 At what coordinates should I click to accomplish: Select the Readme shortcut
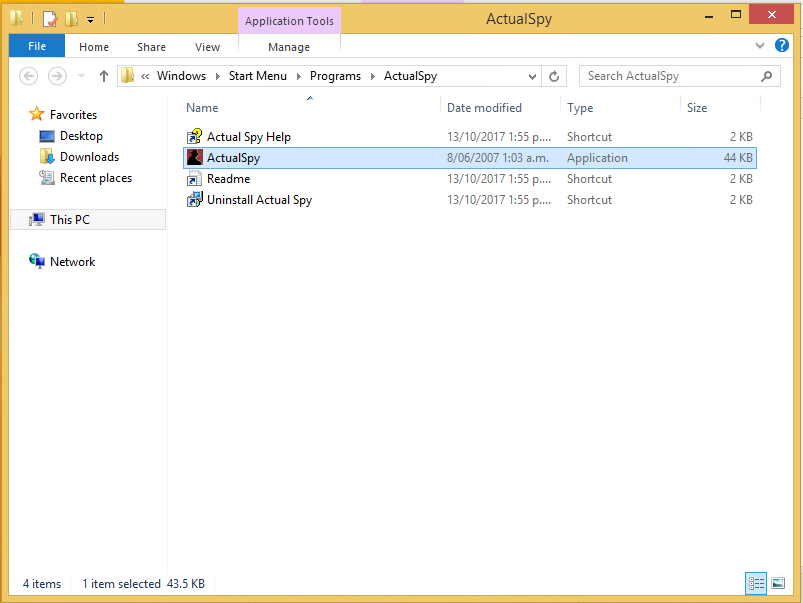coord(228,179)
